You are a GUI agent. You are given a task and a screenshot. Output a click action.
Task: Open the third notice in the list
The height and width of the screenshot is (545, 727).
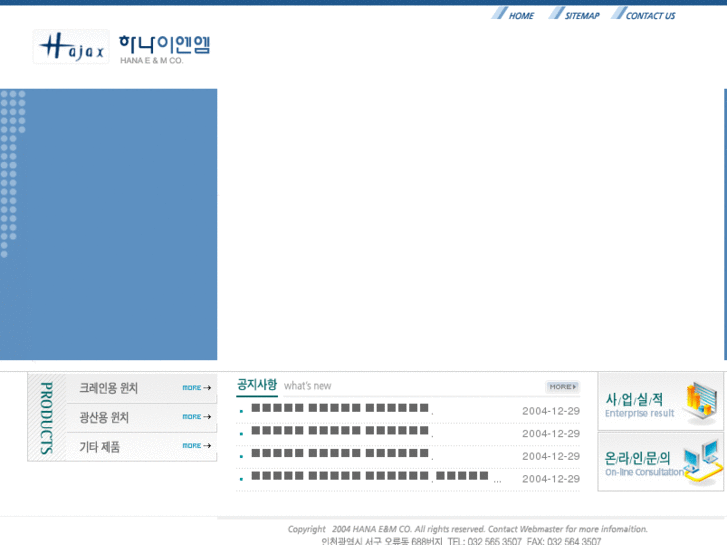340,453
